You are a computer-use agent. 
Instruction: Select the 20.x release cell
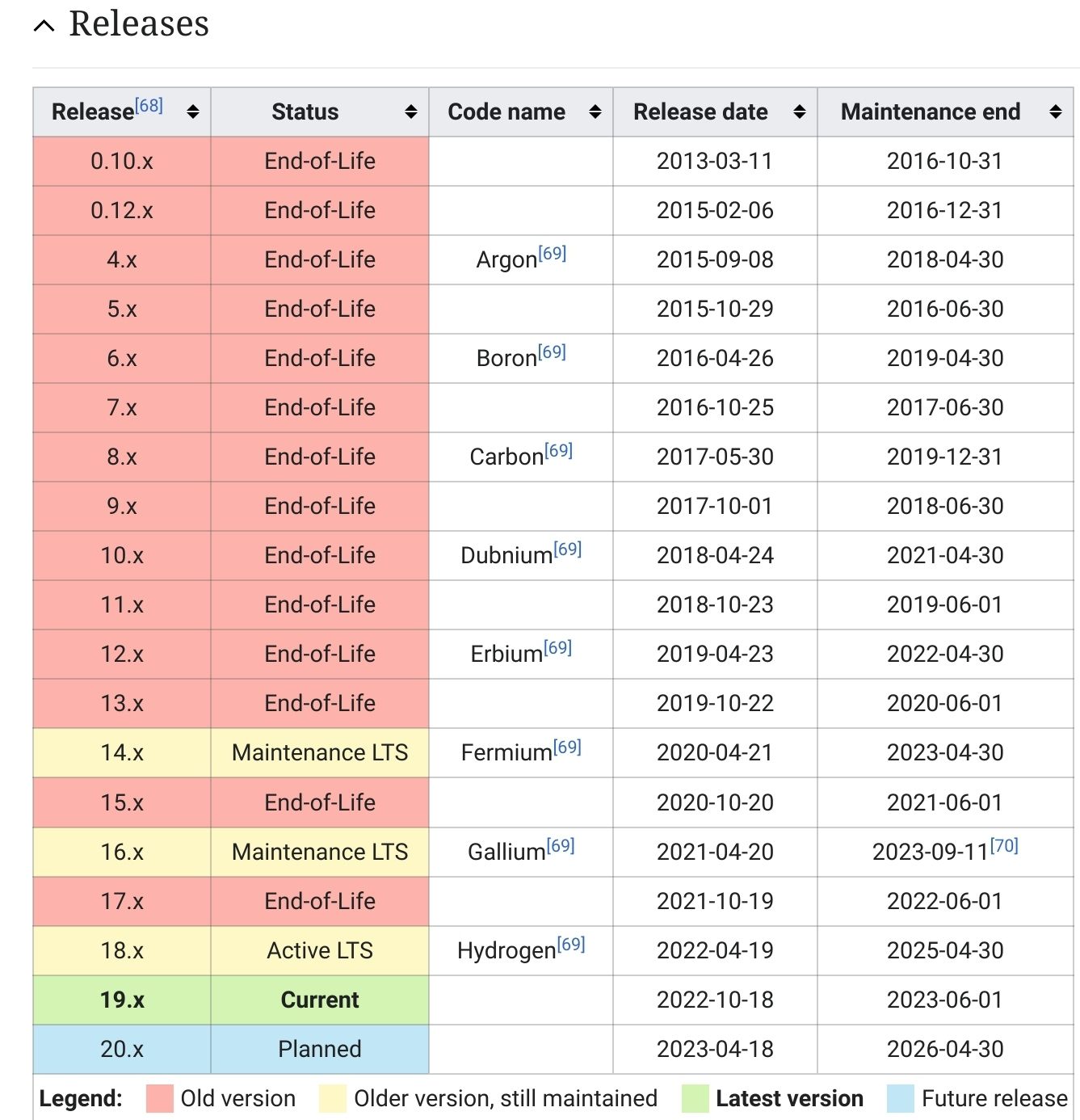click(x=122, y=1050)
